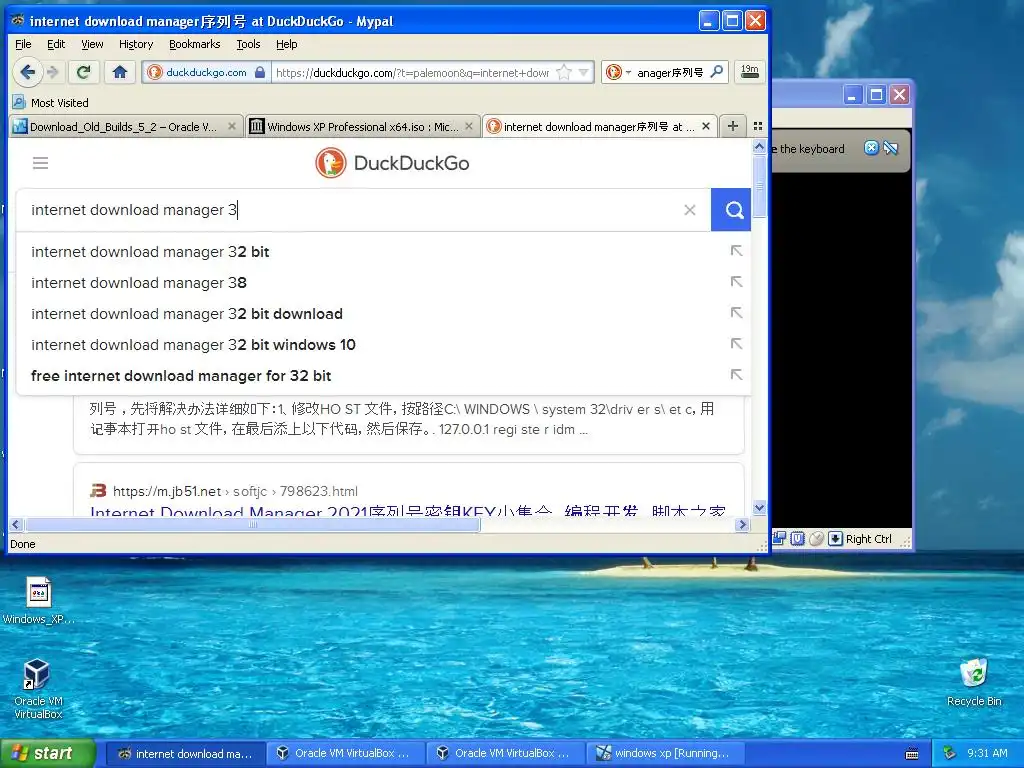
Task: Open the Internet Download Manager 2021 result title
Action: coord(408,511)
